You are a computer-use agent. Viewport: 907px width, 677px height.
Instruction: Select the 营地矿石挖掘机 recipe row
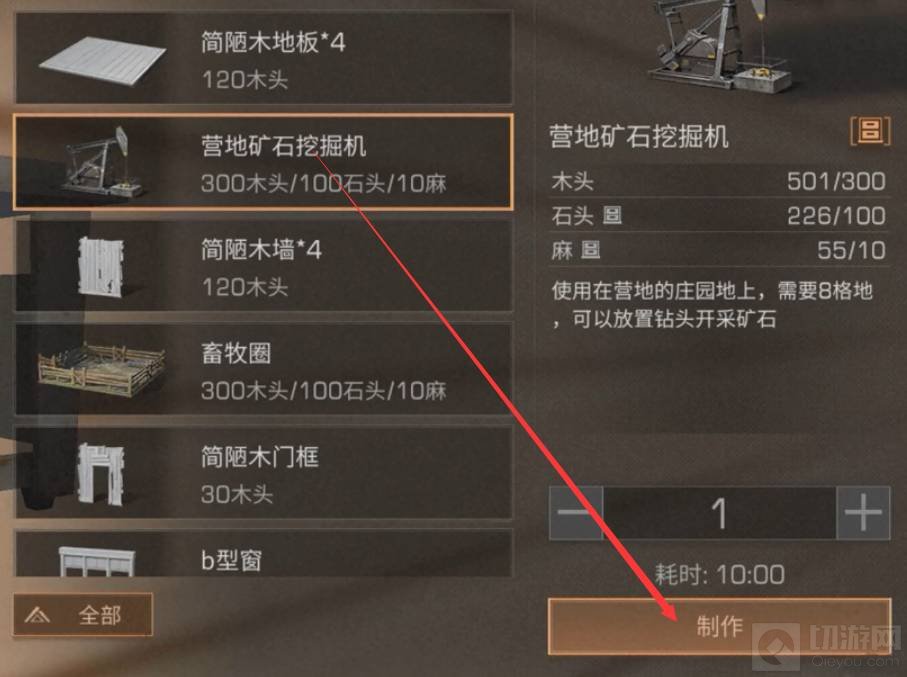[x=263, y=162]
